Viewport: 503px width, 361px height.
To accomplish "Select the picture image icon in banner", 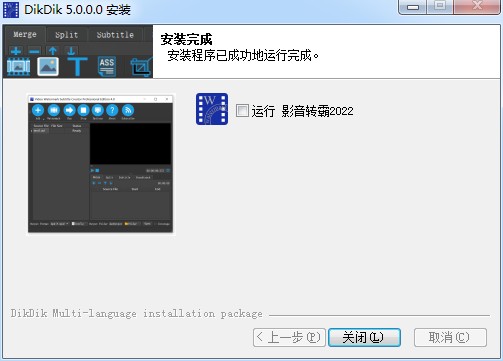I will [x=48, y=66].
